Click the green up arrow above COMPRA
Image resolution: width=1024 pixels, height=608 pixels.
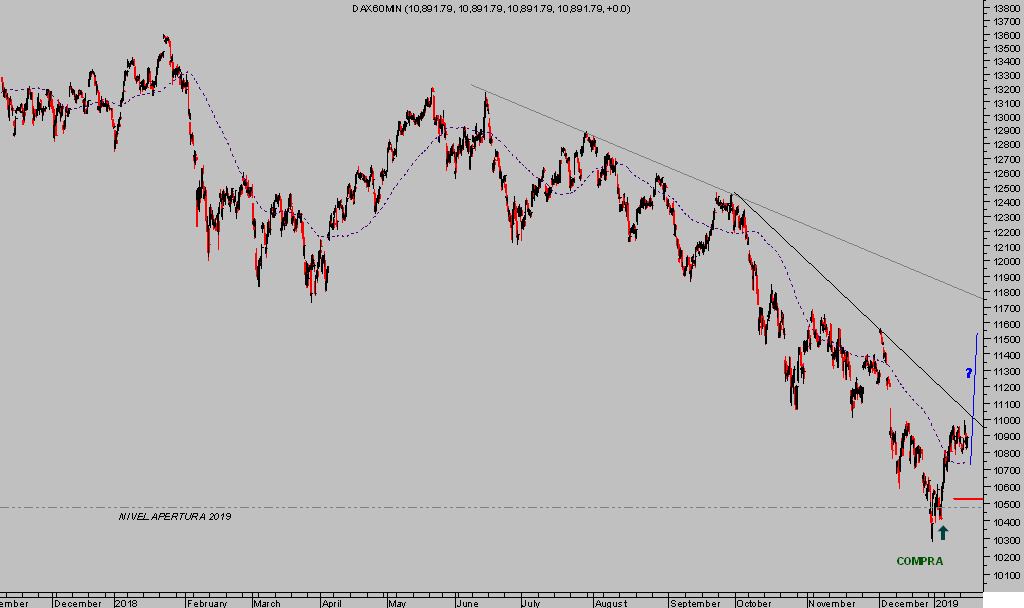[942, 532]
